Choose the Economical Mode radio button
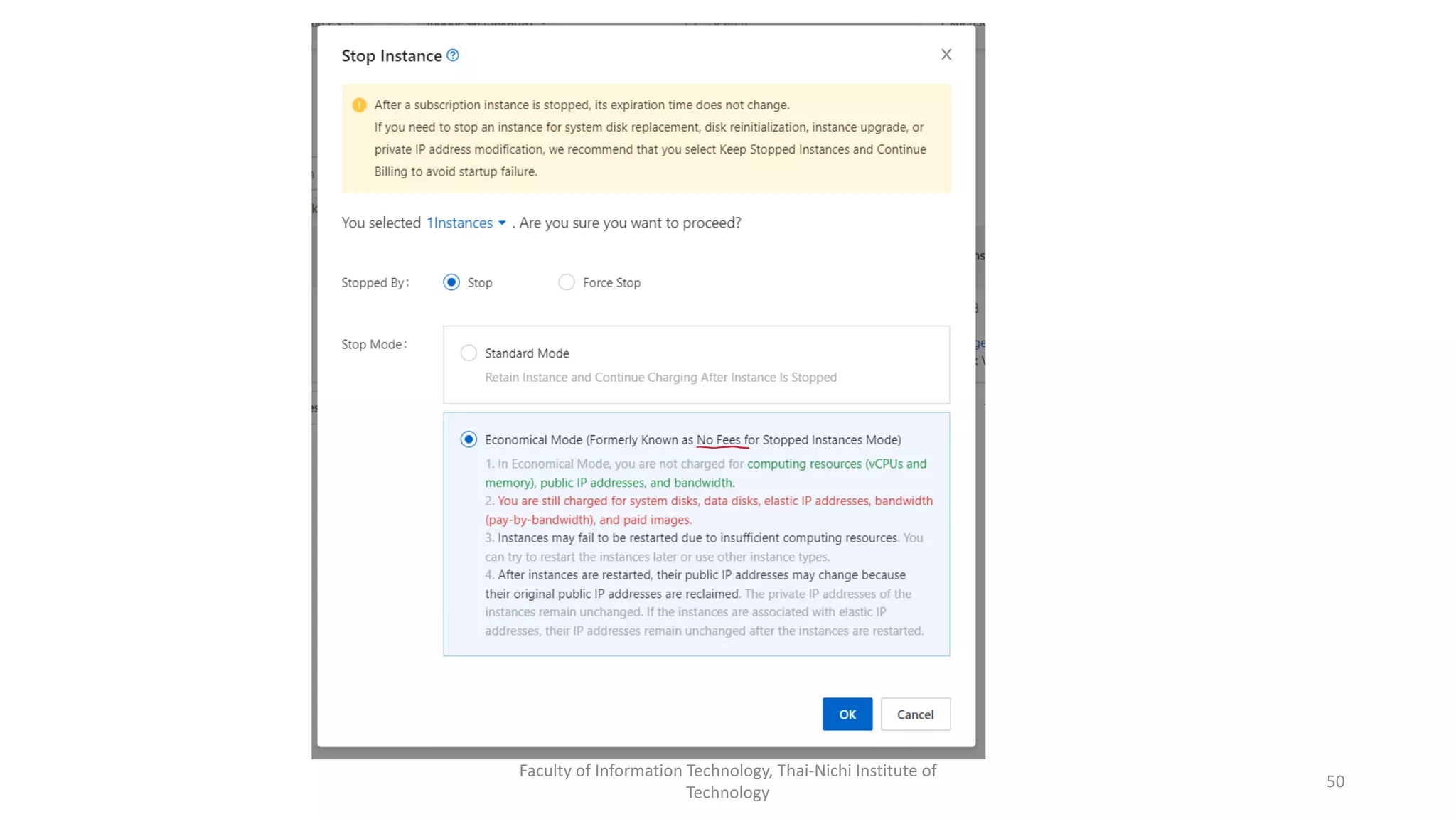Viewport: 1456px width, 819px height. point(468,439)
